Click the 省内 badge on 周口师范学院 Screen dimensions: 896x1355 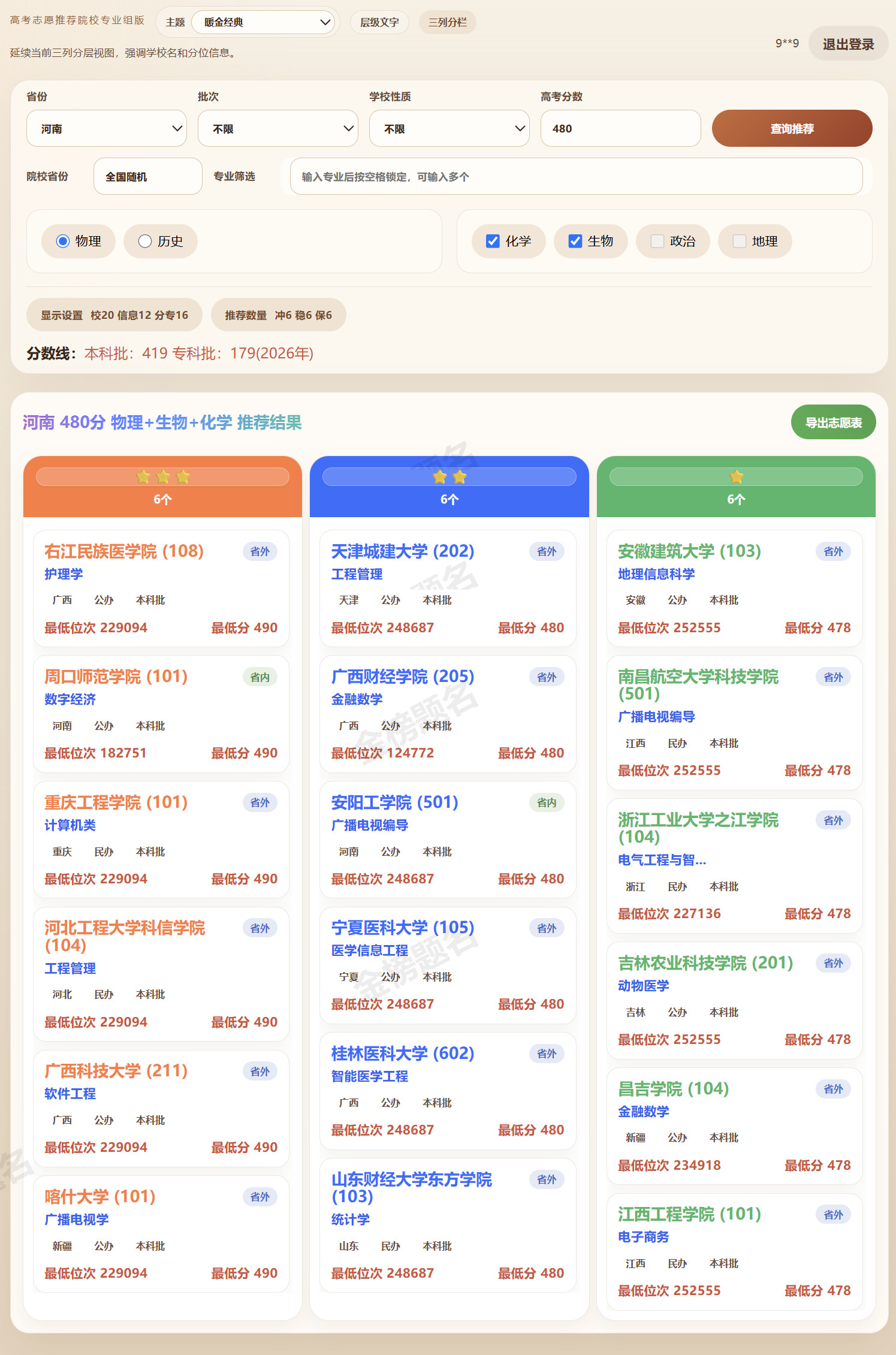(x=260, y=677)
